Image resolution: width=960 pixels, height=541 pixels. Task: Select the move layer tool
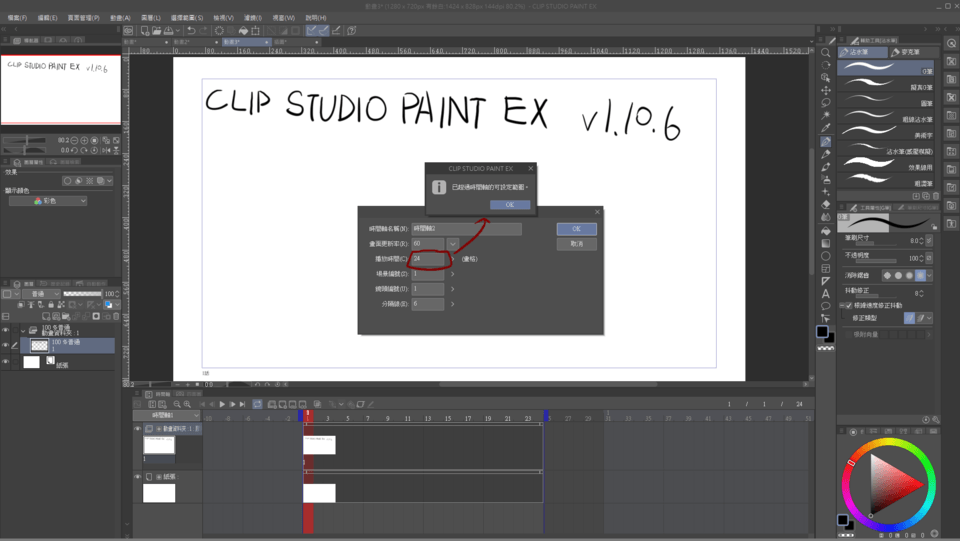click(x=825, y=91)
